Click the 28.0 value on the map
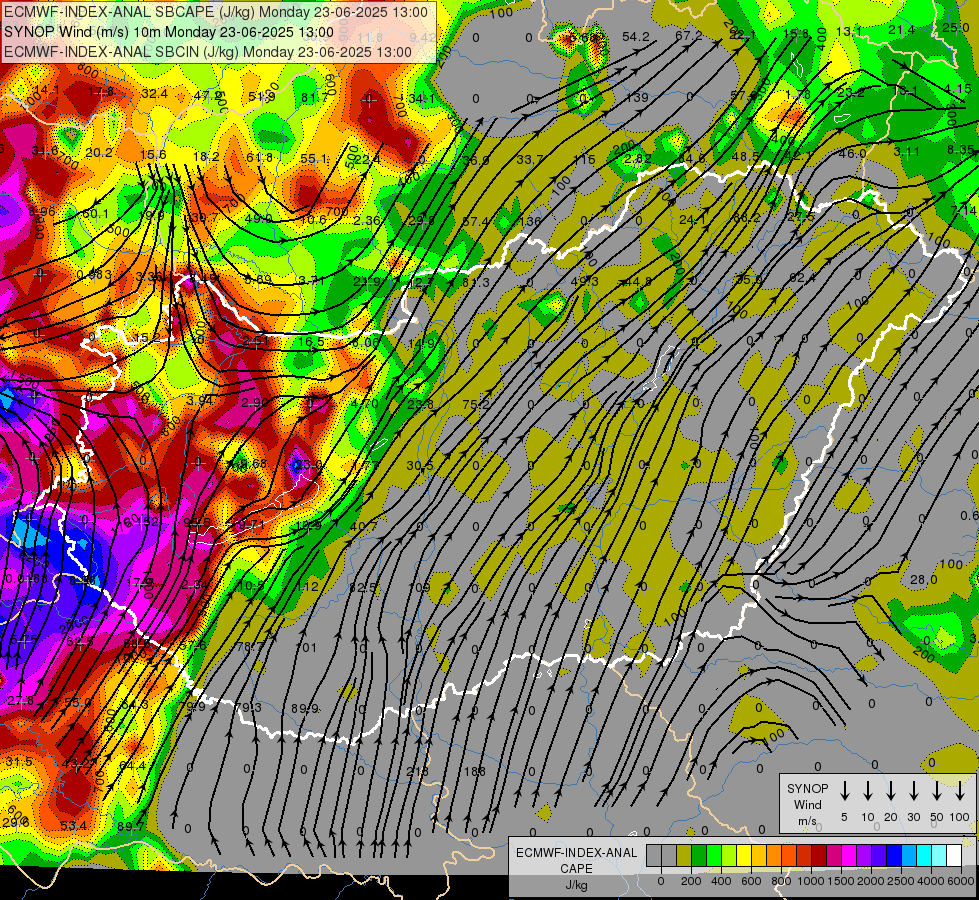The width and height of the screenshot is (979, 900). pyautogui.click(x=923, y=580)
